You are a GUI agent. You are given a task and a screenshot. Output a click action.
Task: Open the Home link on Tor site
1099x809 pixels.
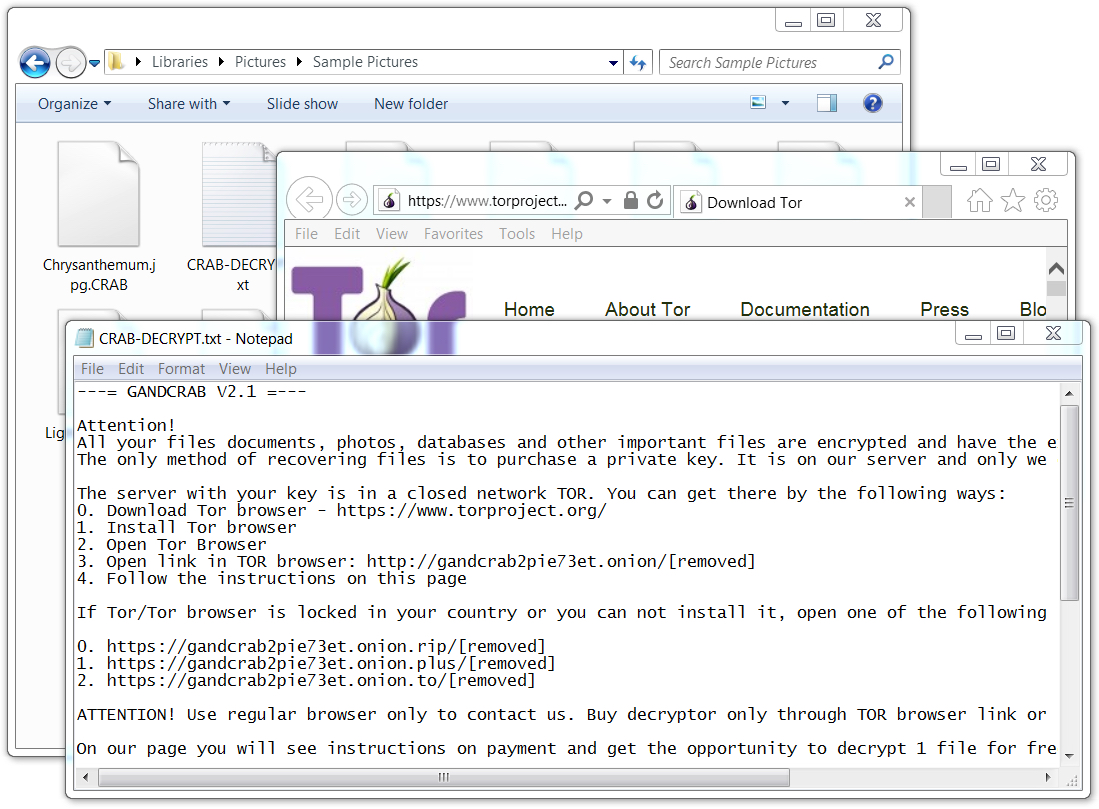click(x=529, y=309)
